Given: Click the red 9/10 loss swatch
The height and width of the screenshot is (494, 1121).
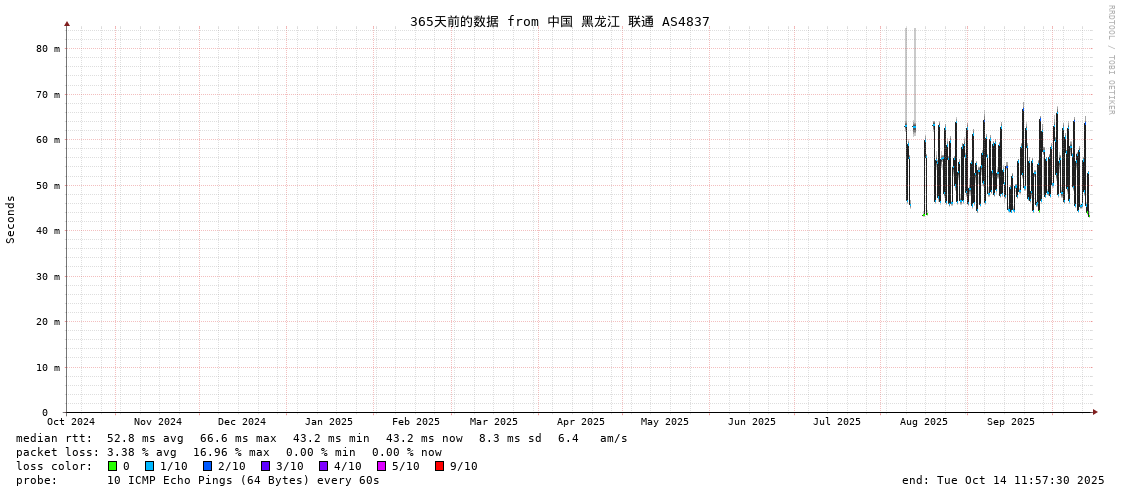Looking at the screenshot, I should click(440, 466).
